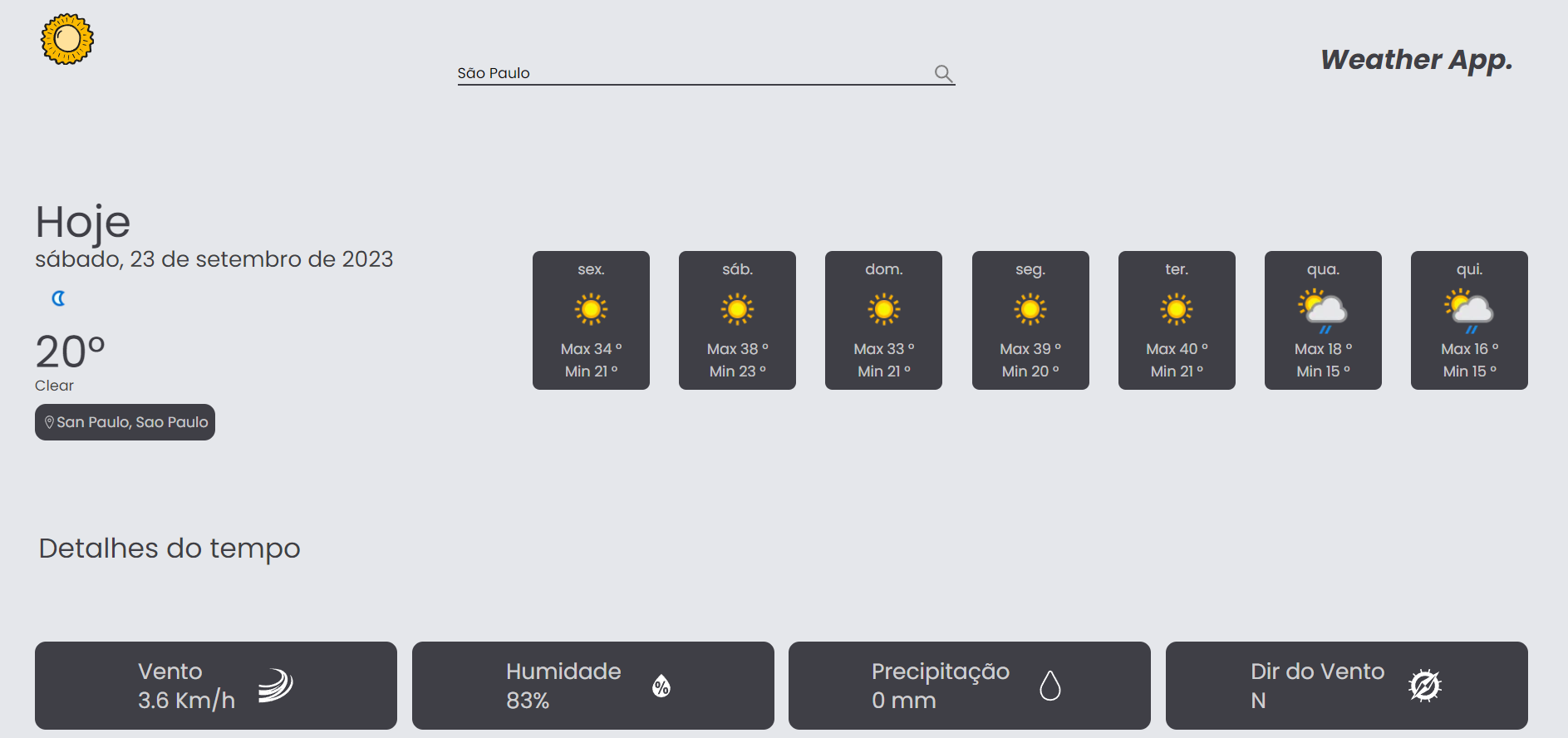Click the Vento label
Viewport: 1568px width, 738px height.
pos(170,672)
